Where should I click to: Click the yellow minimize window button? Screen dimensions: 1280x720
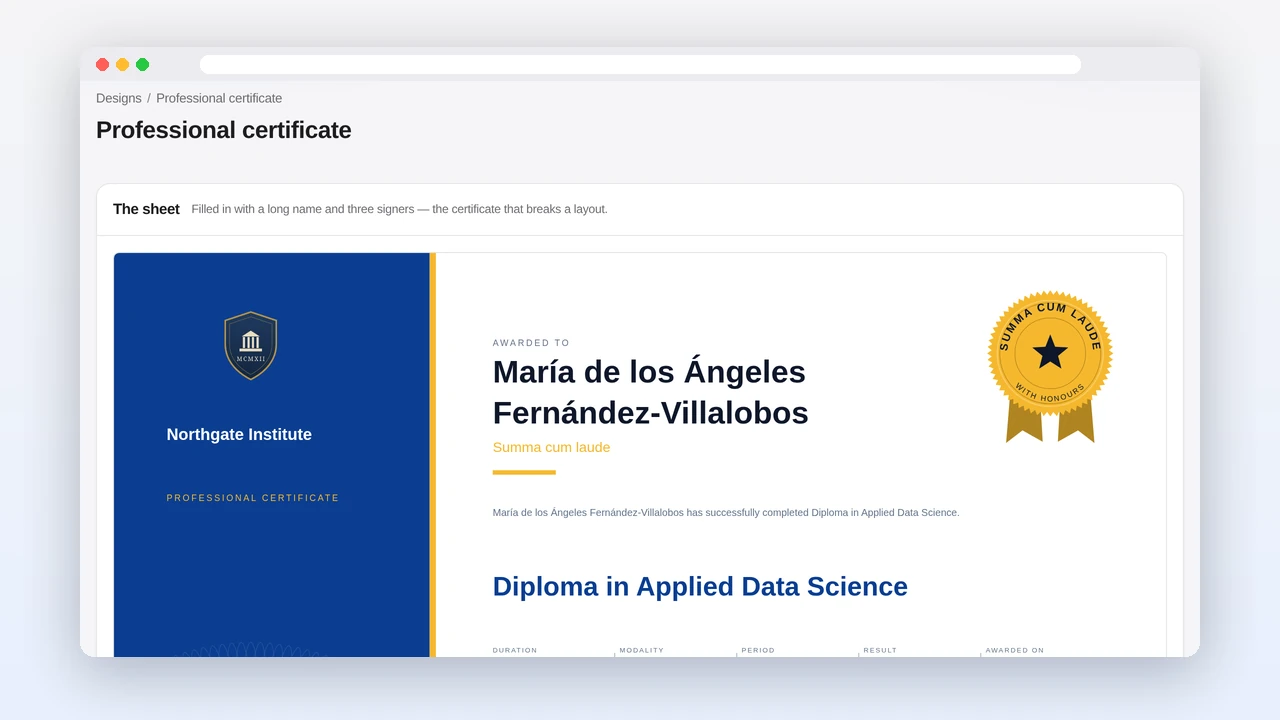coord(122,64)
